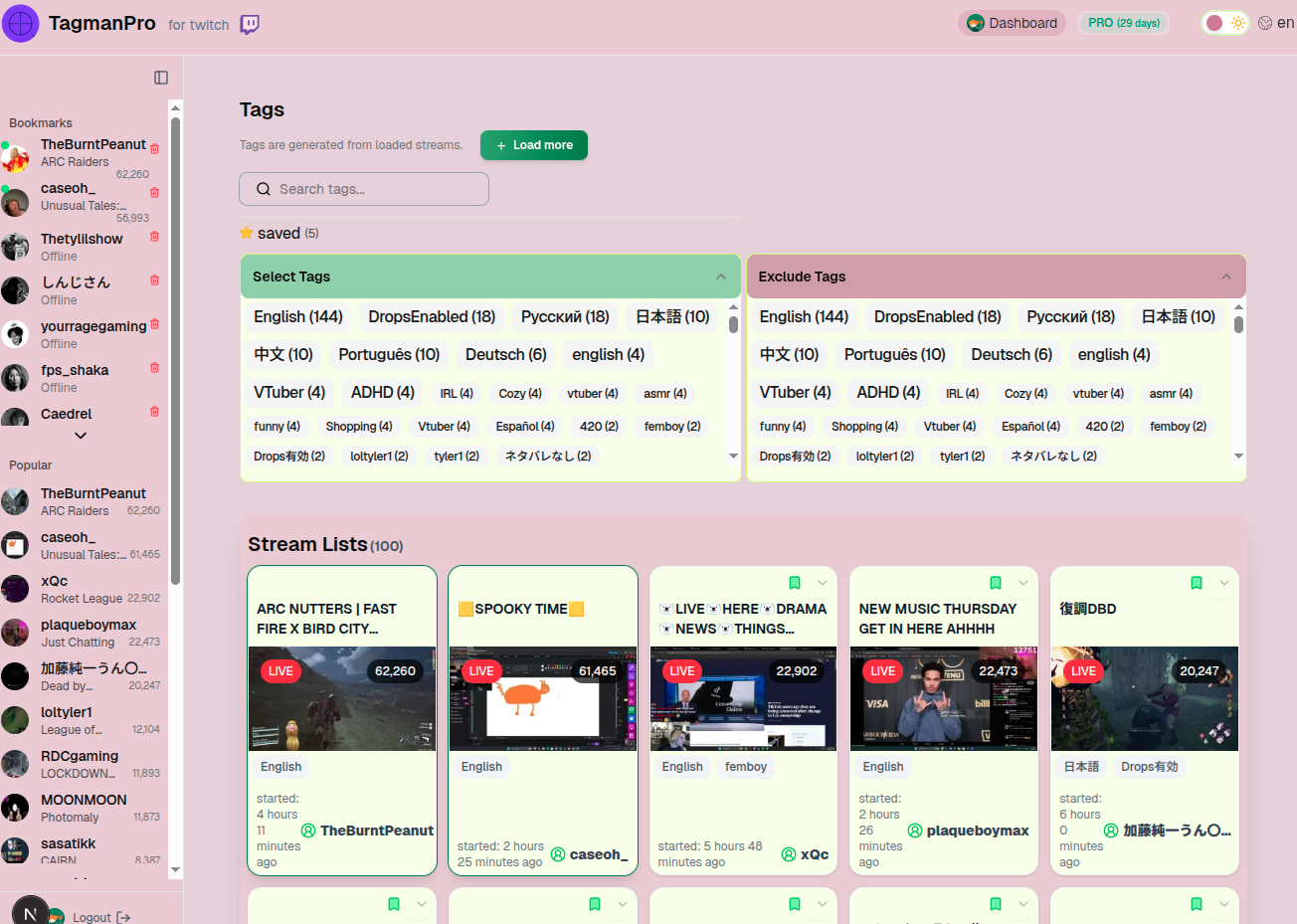
Task: Click the TagmanPro purple logo icon
Action: click(x=20, y=23)
